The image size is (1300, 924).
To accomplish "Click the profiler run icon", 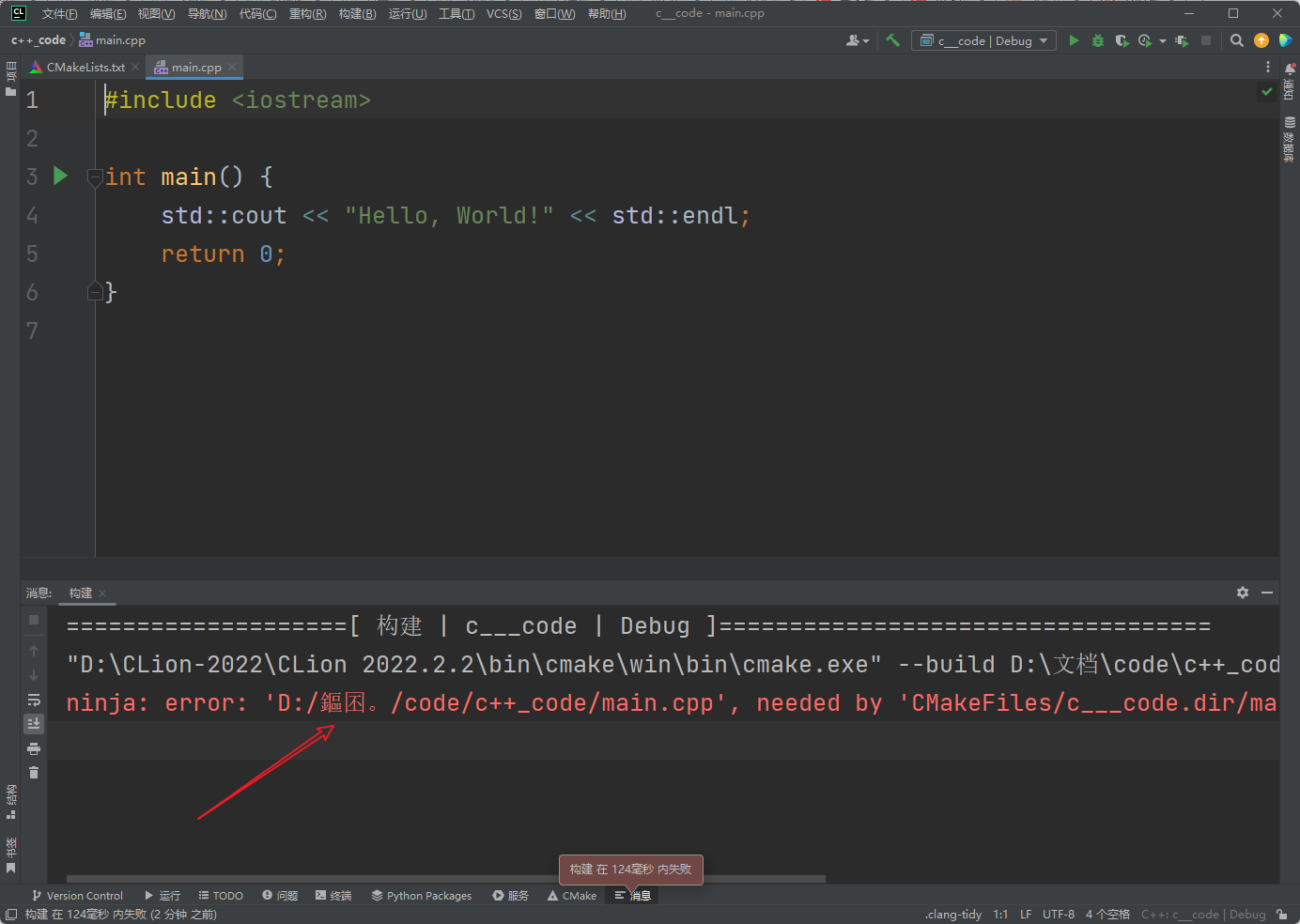I will pos(1144,40).
